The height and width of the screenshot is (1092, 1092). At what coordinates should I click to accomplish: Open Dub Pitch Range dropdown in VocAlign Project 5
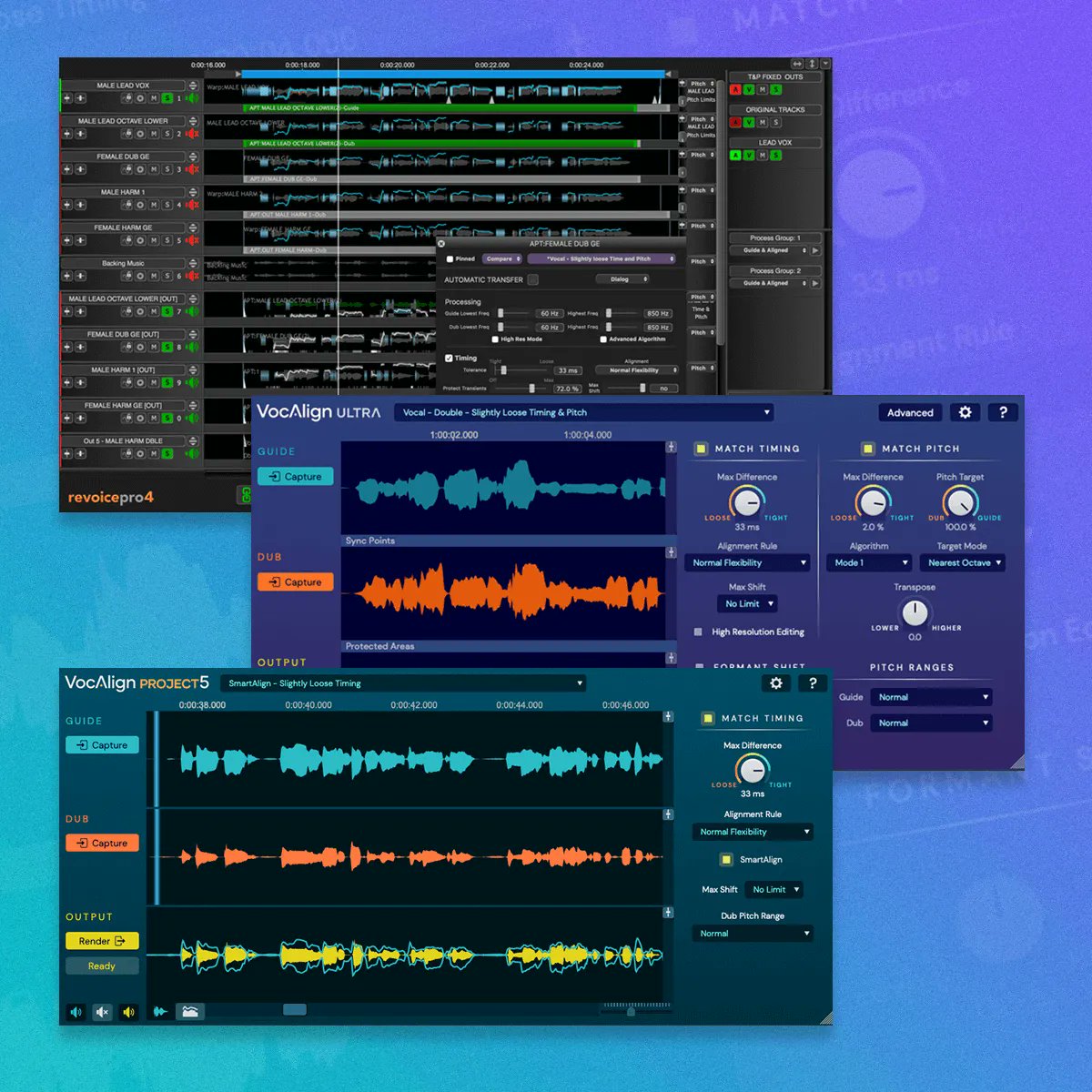(x=753, y=933)
